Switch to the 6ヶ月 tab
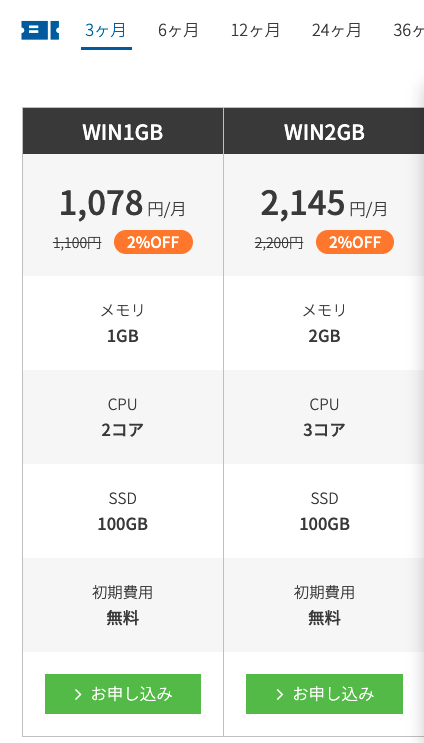Viewport: 424px width, 743px height. tap(178, 31)
